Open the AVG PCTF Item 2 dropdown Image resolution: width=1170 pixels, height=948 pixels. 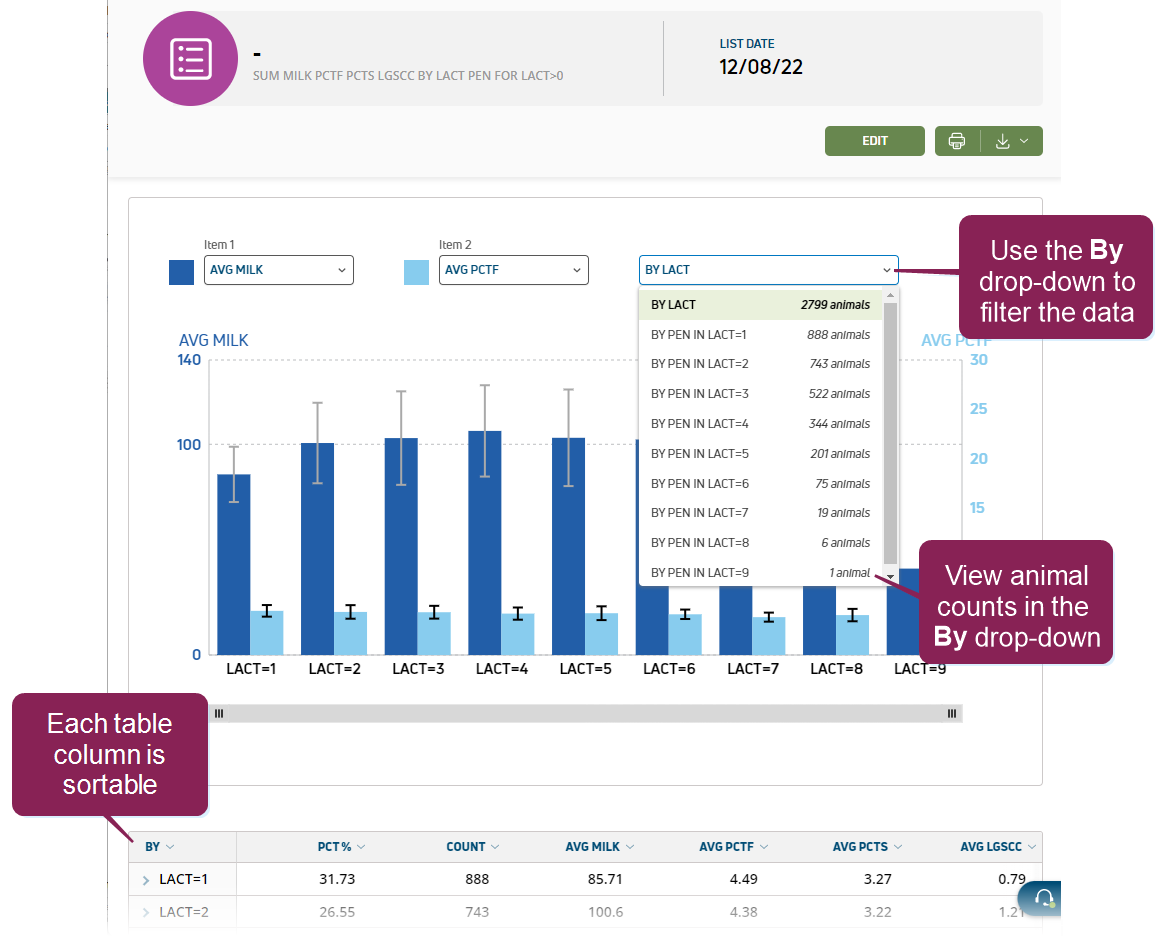[x=513, y=270]
